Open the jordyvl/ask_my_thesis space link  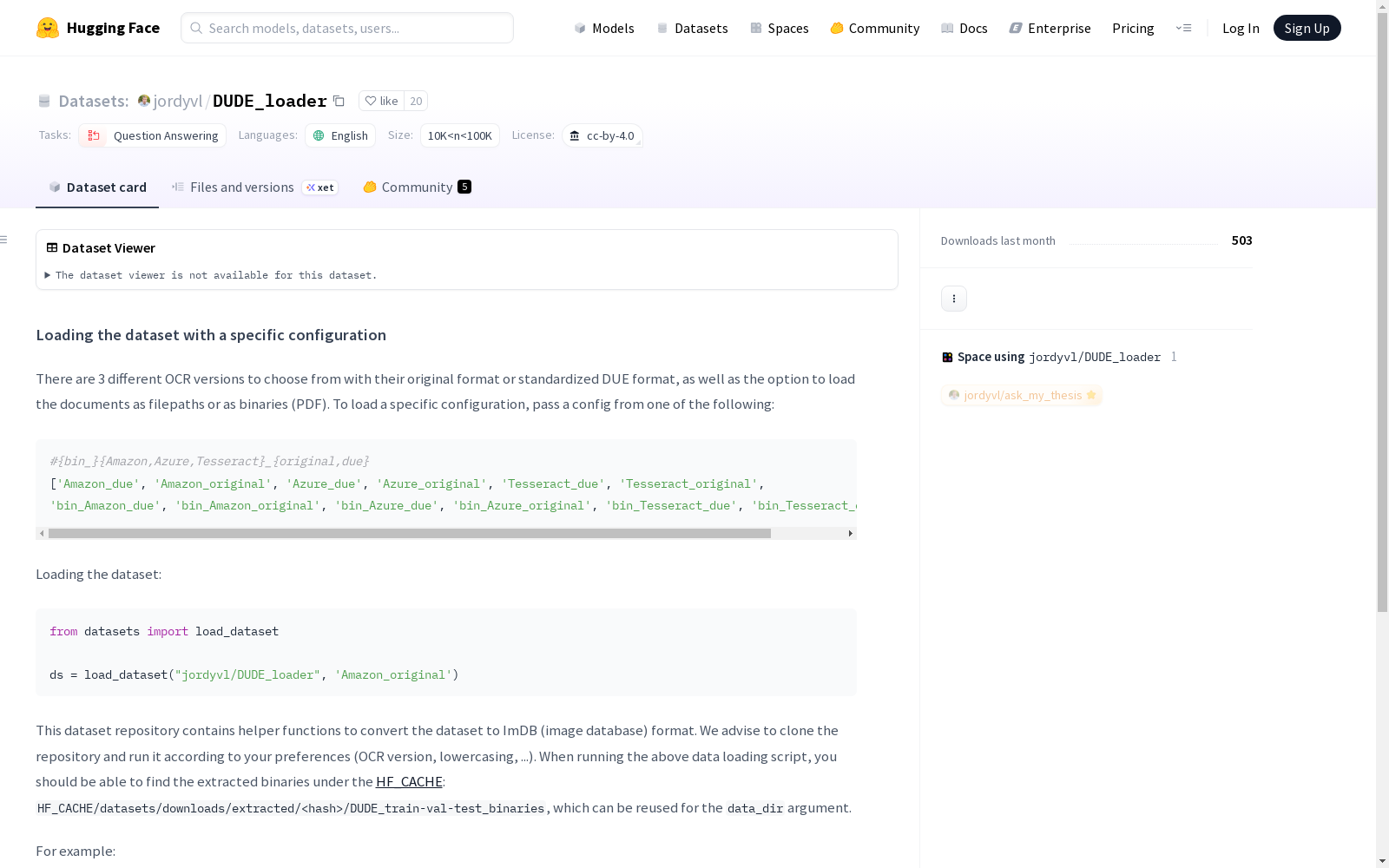1022,395
